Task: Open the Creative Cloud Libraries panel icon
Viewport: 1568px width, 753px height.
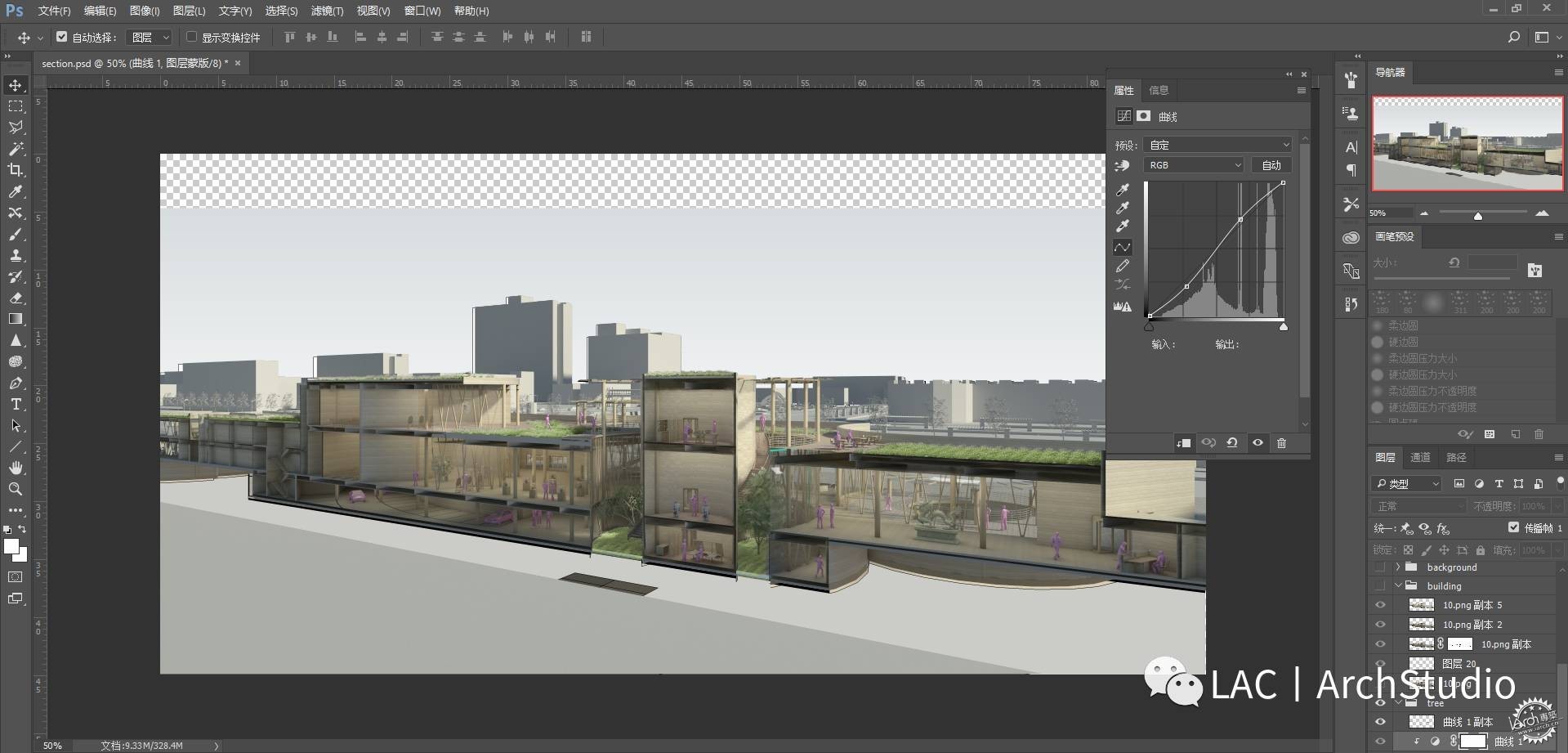Action: click(x=1351, y=238)
